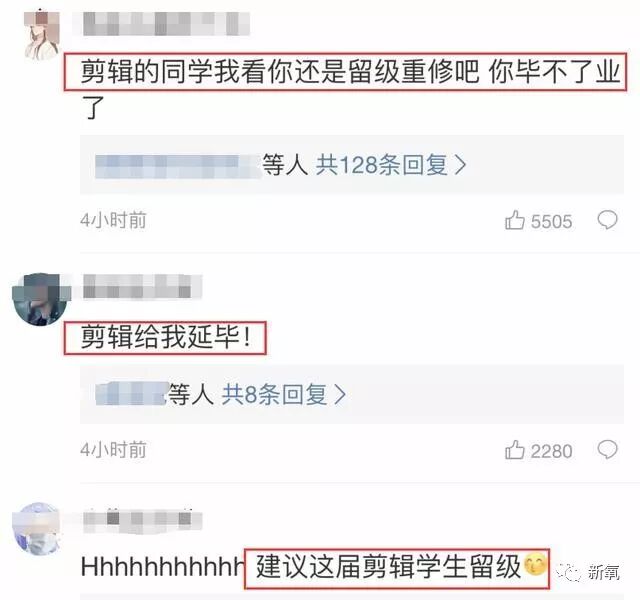
Task: Select comment text 剪辑给我延毕!
Action: tap(165, 338)
